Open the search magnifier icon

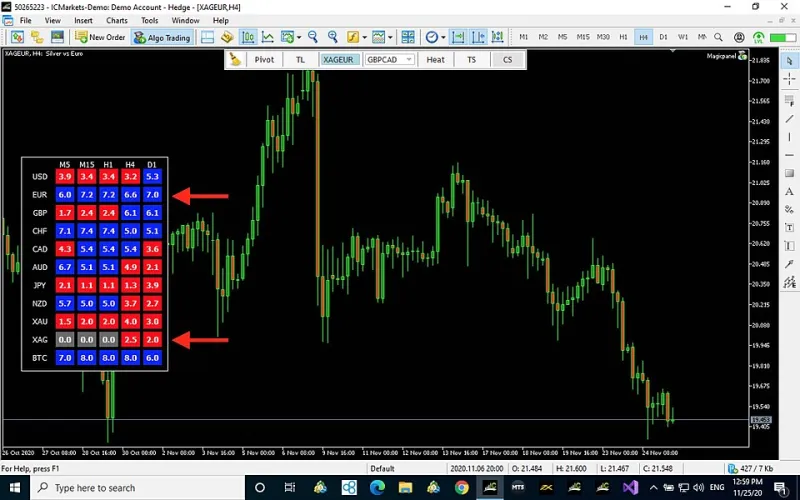(718, 37)
